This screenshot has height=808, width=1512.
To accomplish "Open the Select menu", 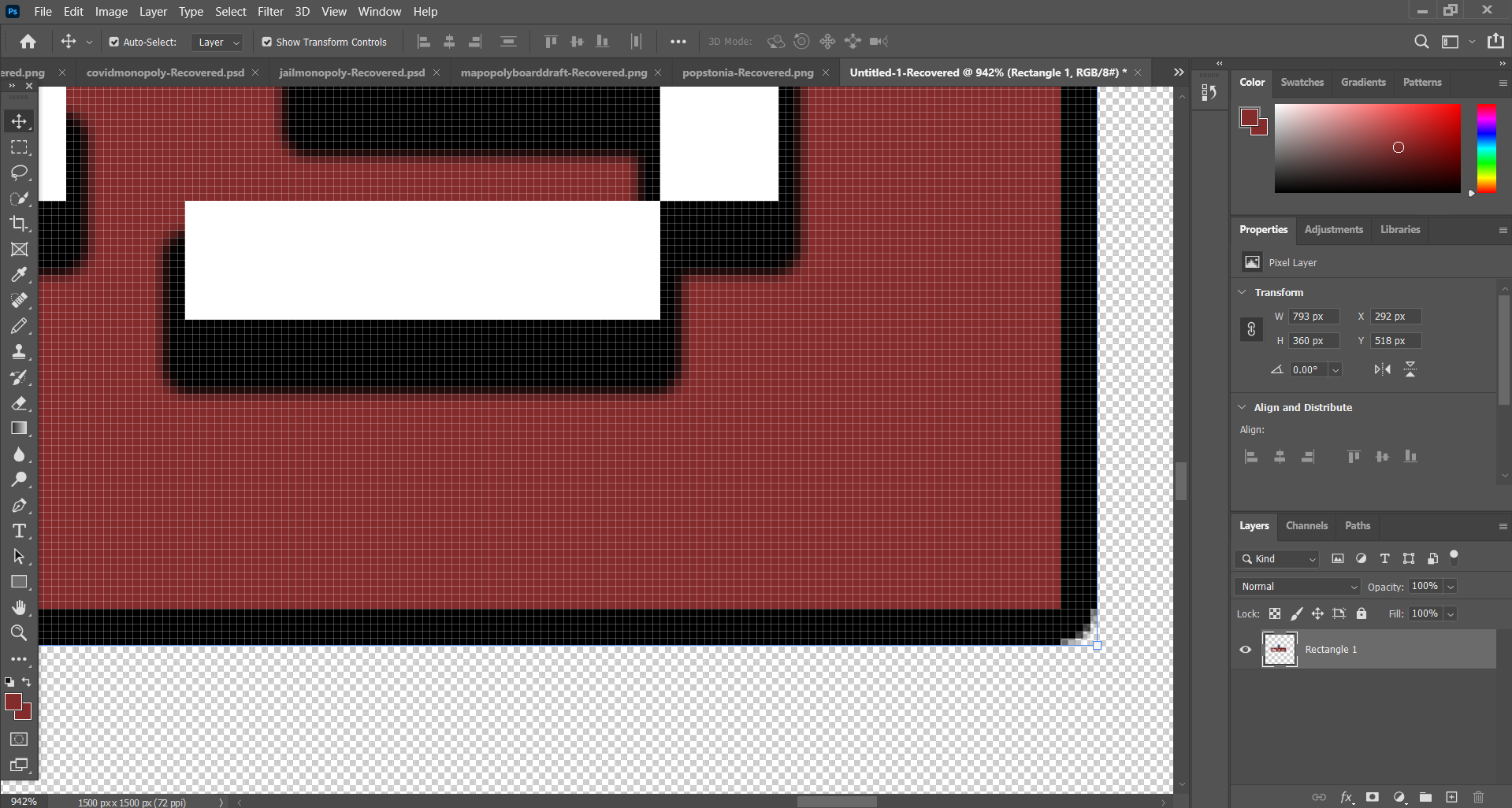I will (x=230, y=11).
